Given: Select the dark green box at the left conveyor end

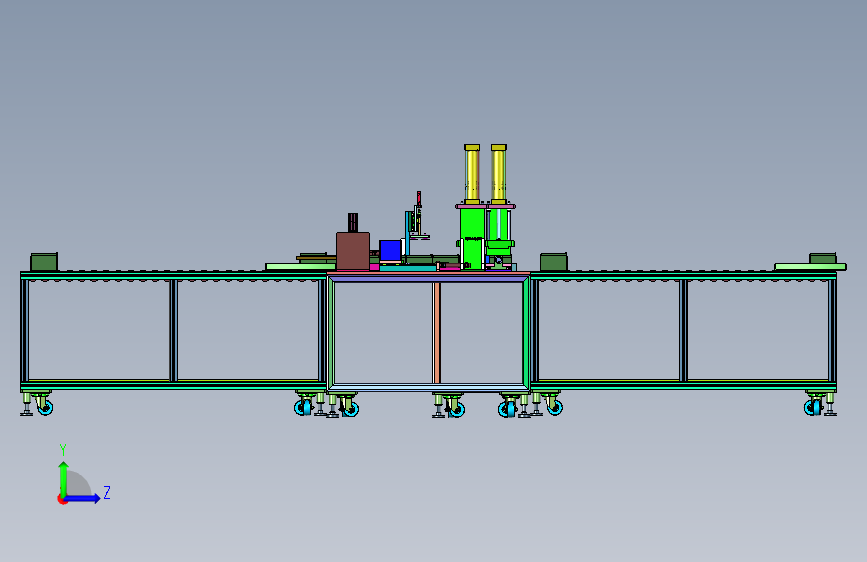Looking at the screenshot, I should [x=44, y=262].
